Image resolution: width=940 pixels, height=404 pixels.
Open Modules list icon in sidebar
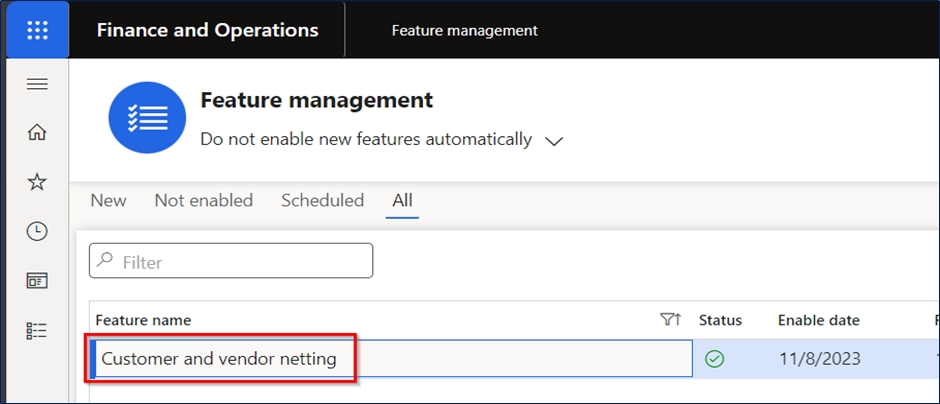click(38, 330)
